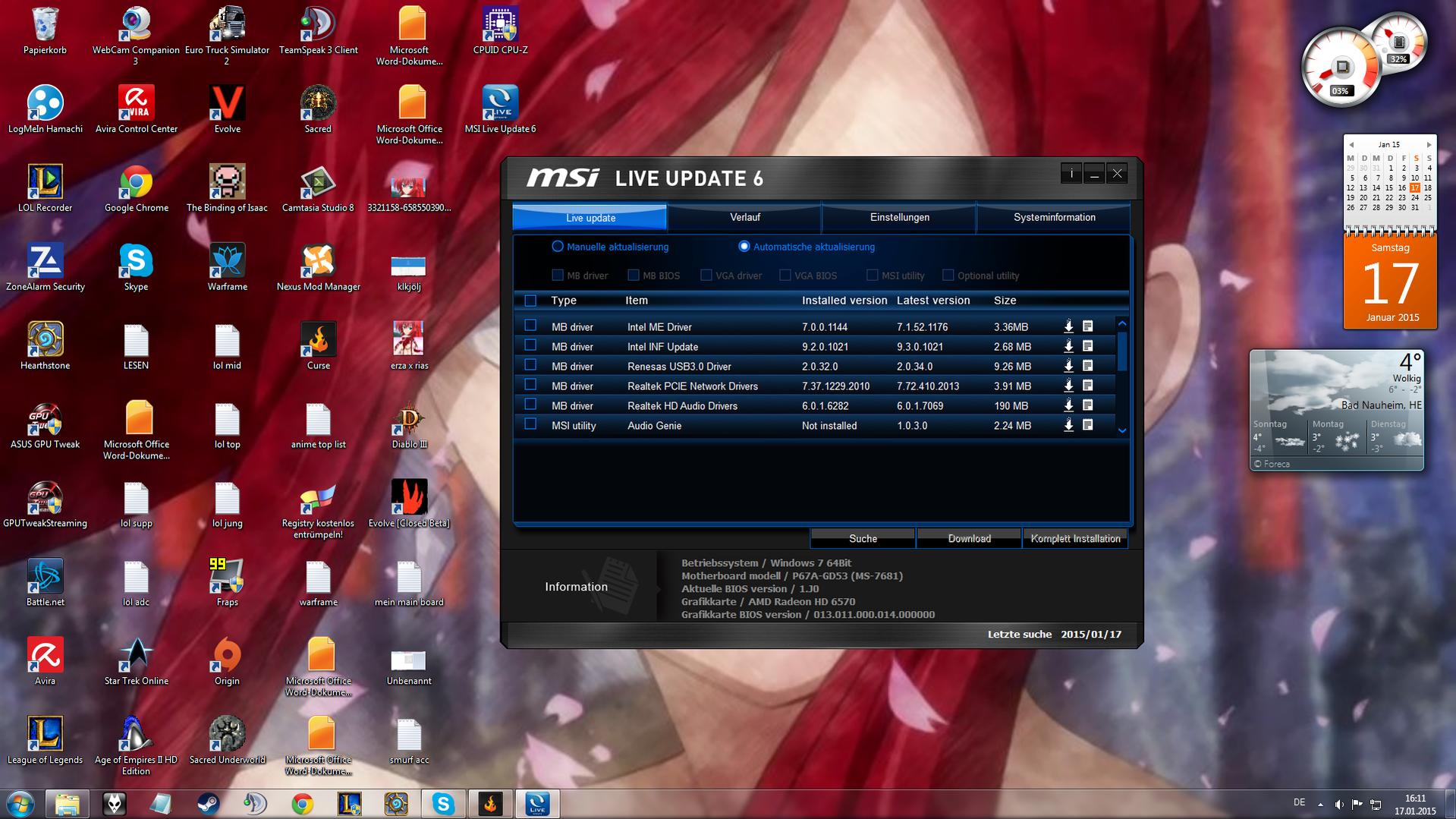Check the Realtek PCIE Network Drivers checkbox
Viewport: 1456px width, 819px height.
click(530, 385)
